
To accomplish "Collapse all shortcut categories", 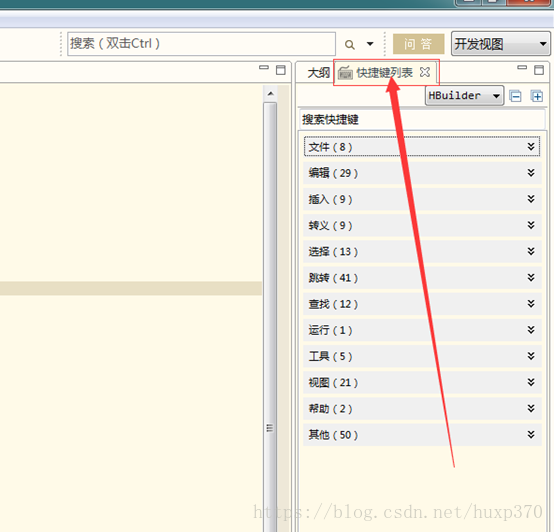I will point(515,96).
